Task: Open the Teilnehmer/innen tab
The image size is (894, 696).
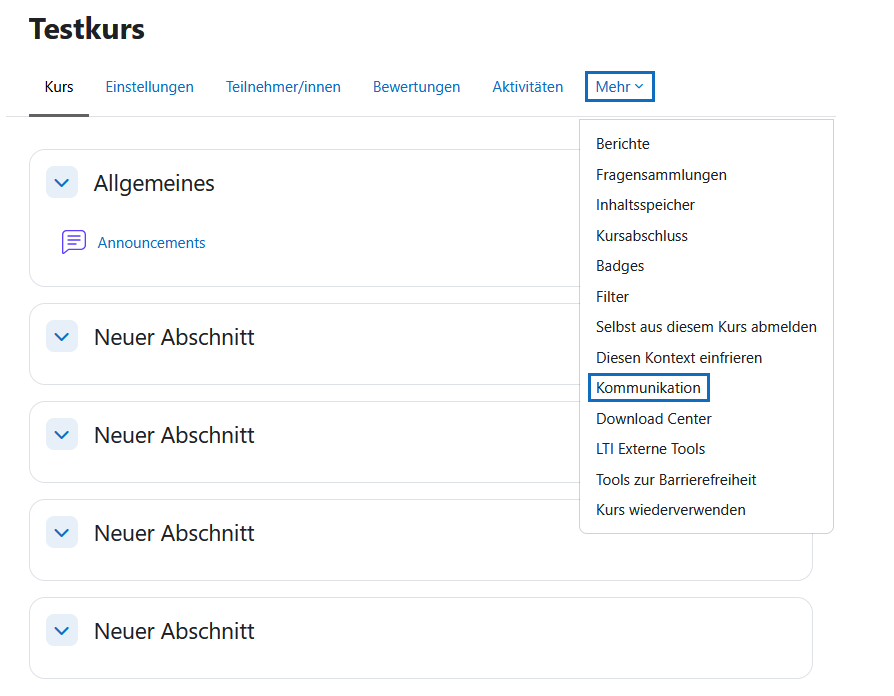Action: [x=283, y=87]
